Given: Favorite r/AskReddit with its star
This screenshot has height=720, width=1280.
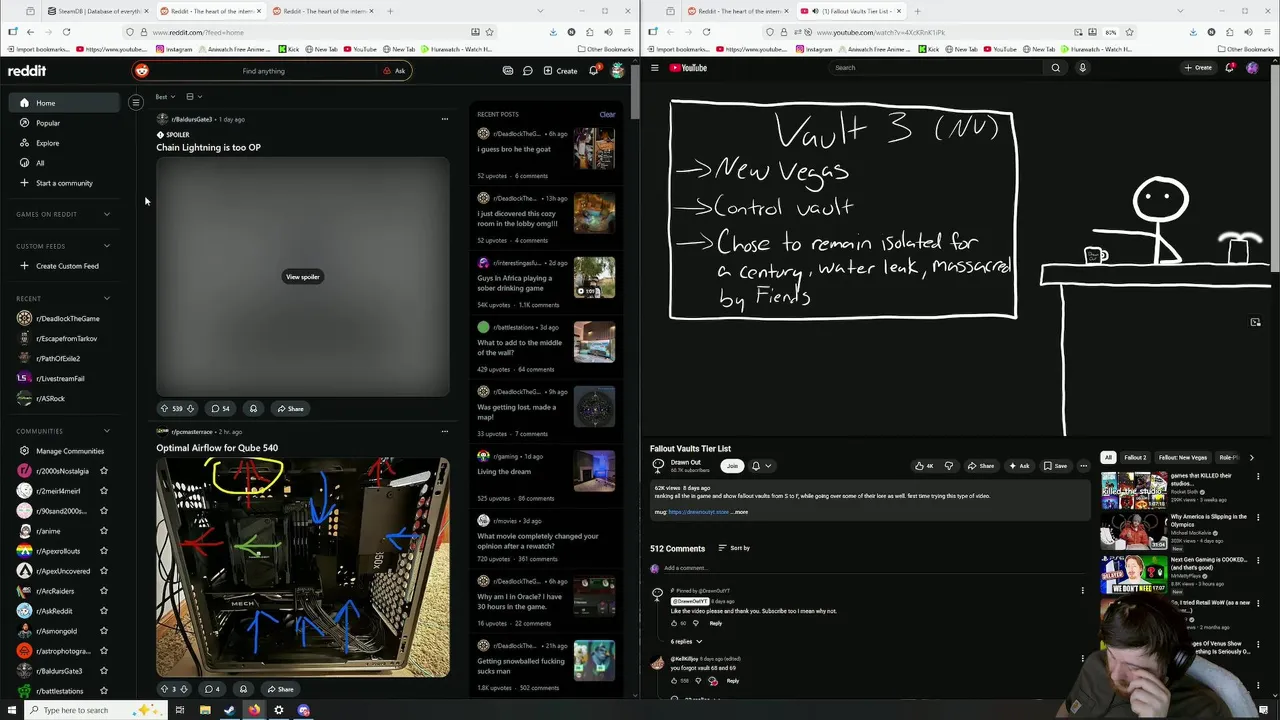Looking at the screenshot, I should point(103,611).
